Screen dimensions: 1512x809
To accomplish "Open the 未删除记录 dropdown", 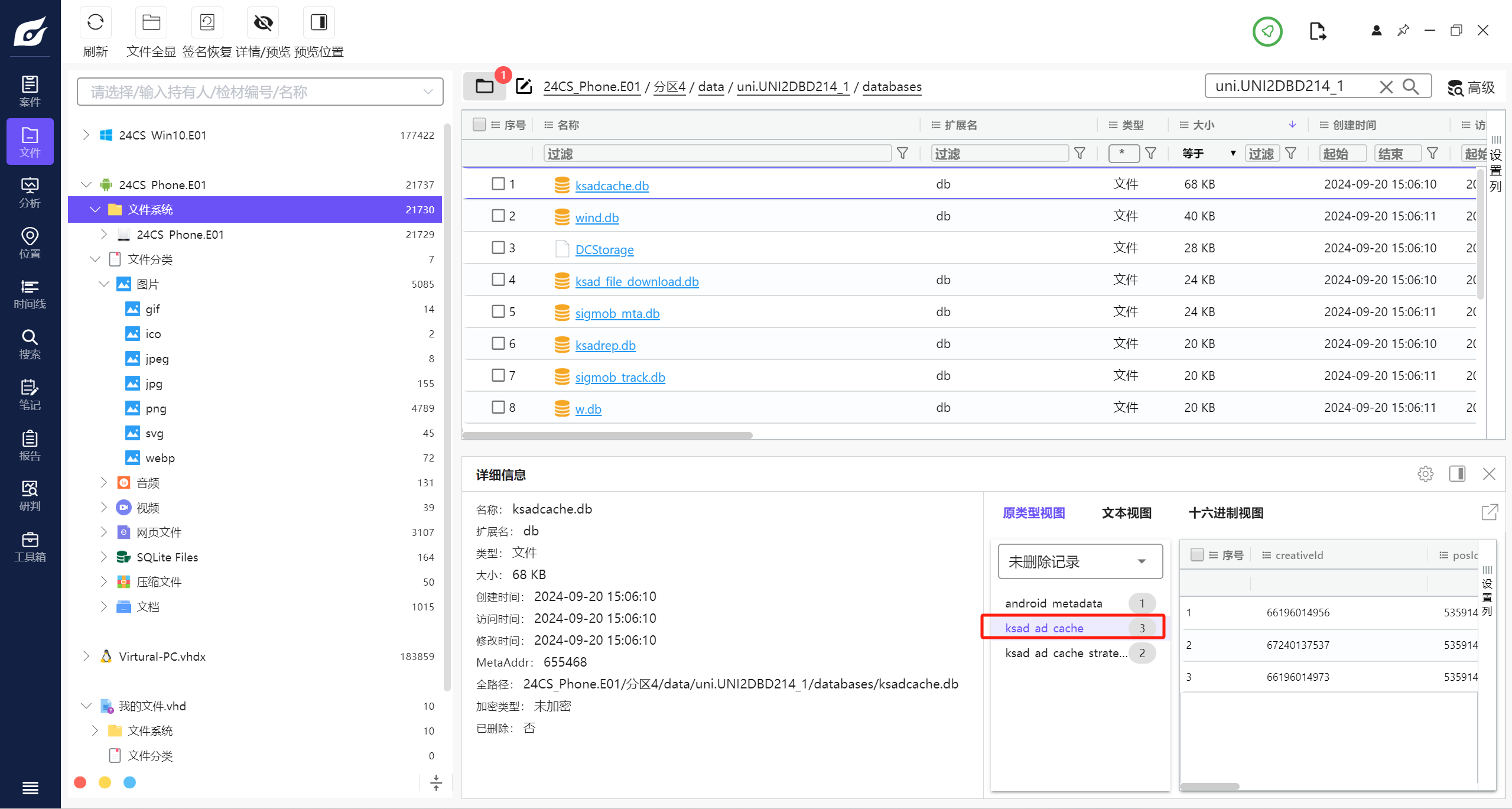I will coord(1079,561).
